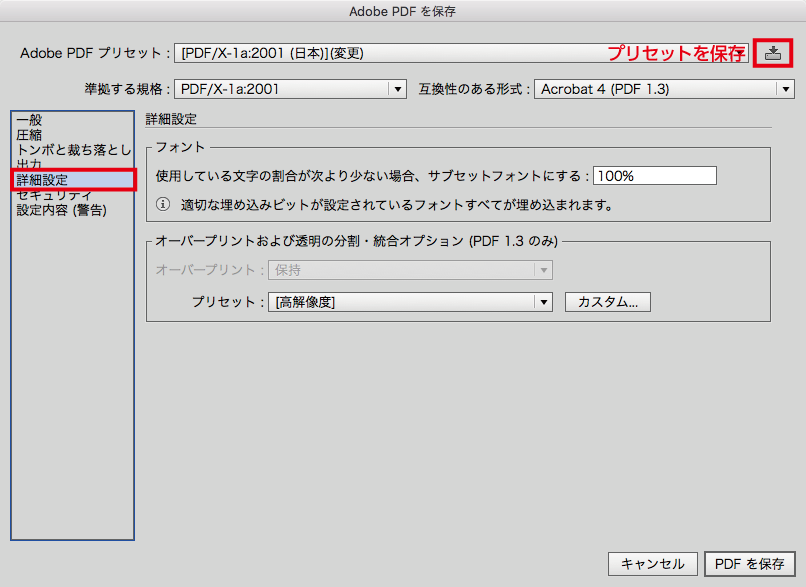Select 詳細設定 in the category list
The height and width of the screenshot is (587, 806).
click(73, 180)
